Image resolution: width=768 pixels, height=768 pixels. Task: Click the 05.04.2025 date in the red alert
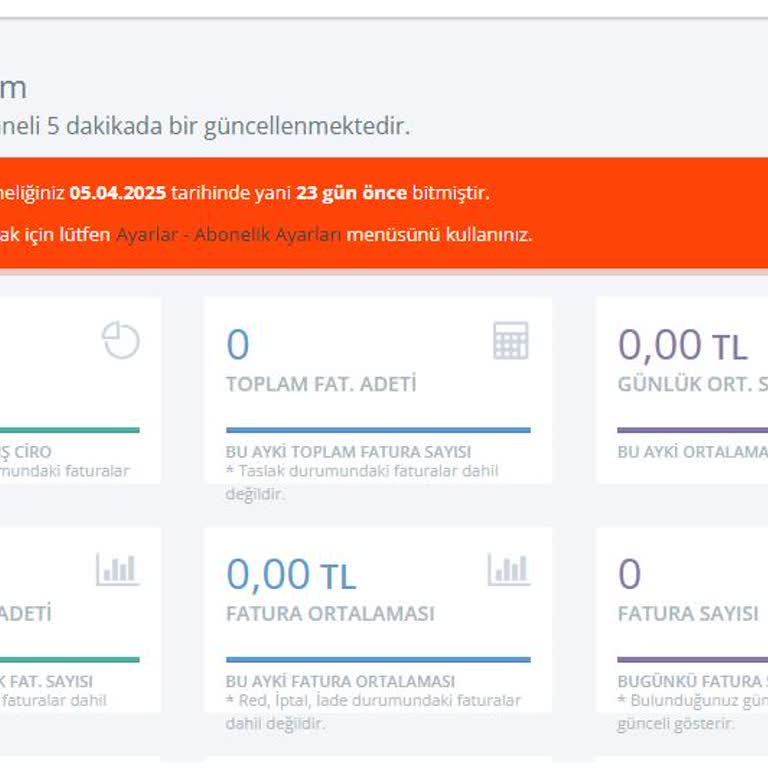(x=118, y=193)
